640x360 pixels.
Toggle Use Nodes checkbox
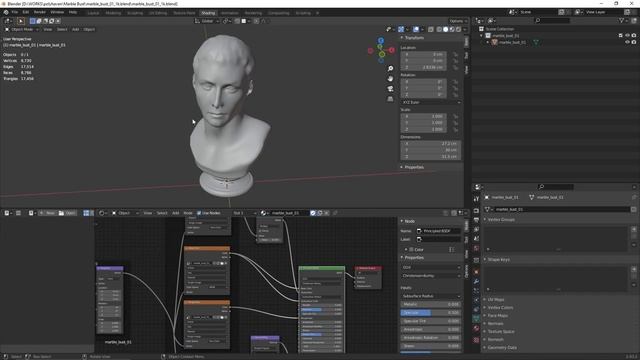[x=199, y=213]
